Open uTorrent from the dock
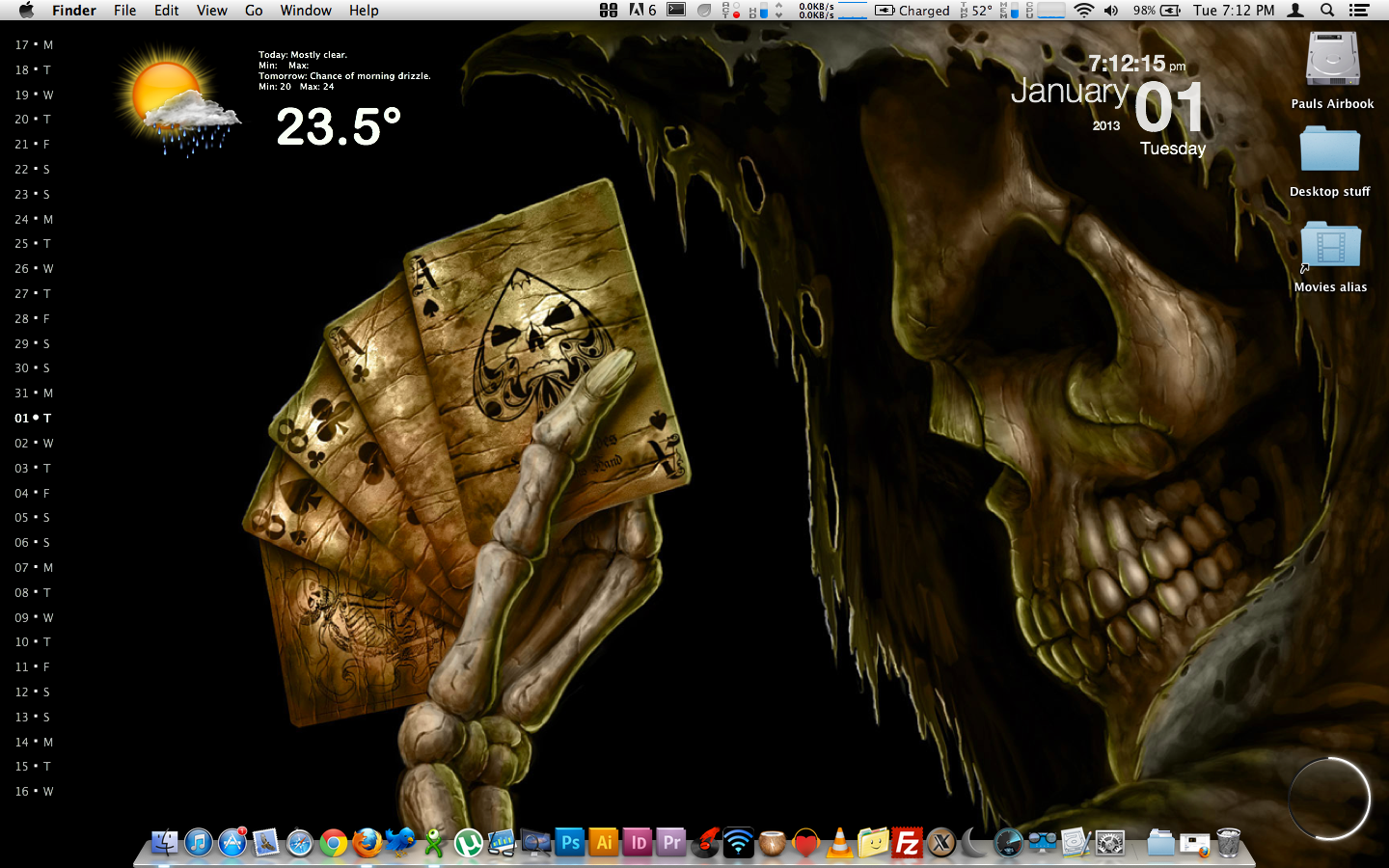The image size is (1389, 868). tap(468, 843)
